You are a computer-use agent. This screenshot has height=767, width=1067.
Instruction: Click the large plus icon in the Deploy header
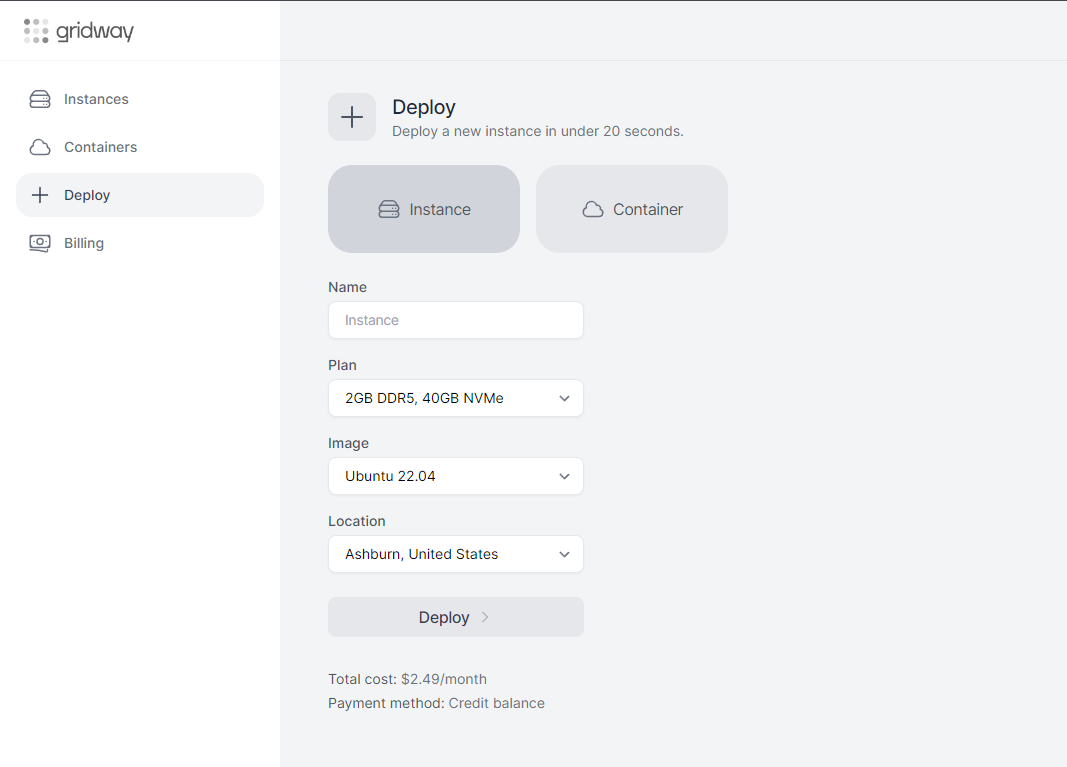pos(352,117)
